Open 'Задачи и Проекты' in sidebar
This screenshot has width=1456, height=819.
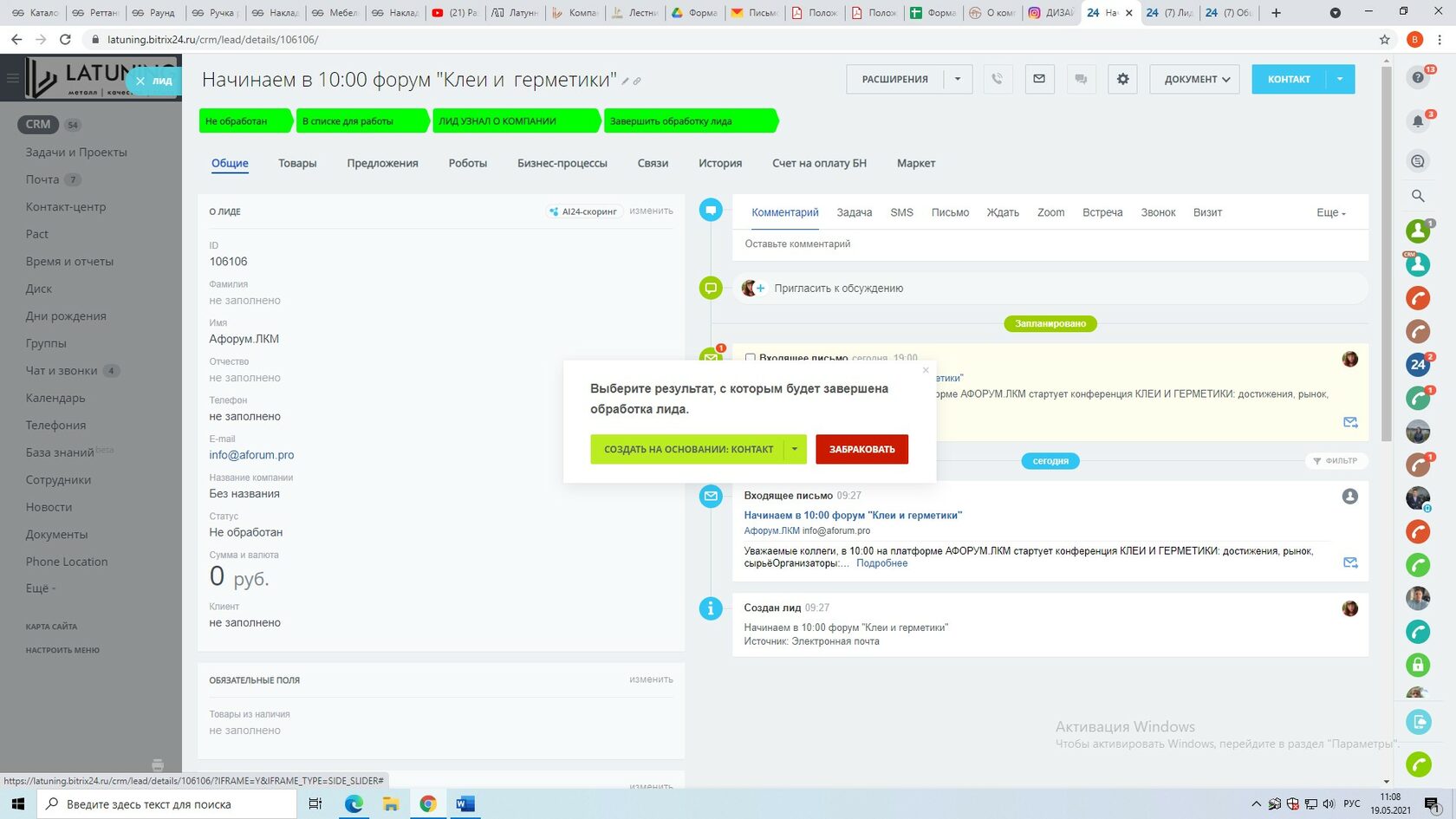tap(76, 153)
